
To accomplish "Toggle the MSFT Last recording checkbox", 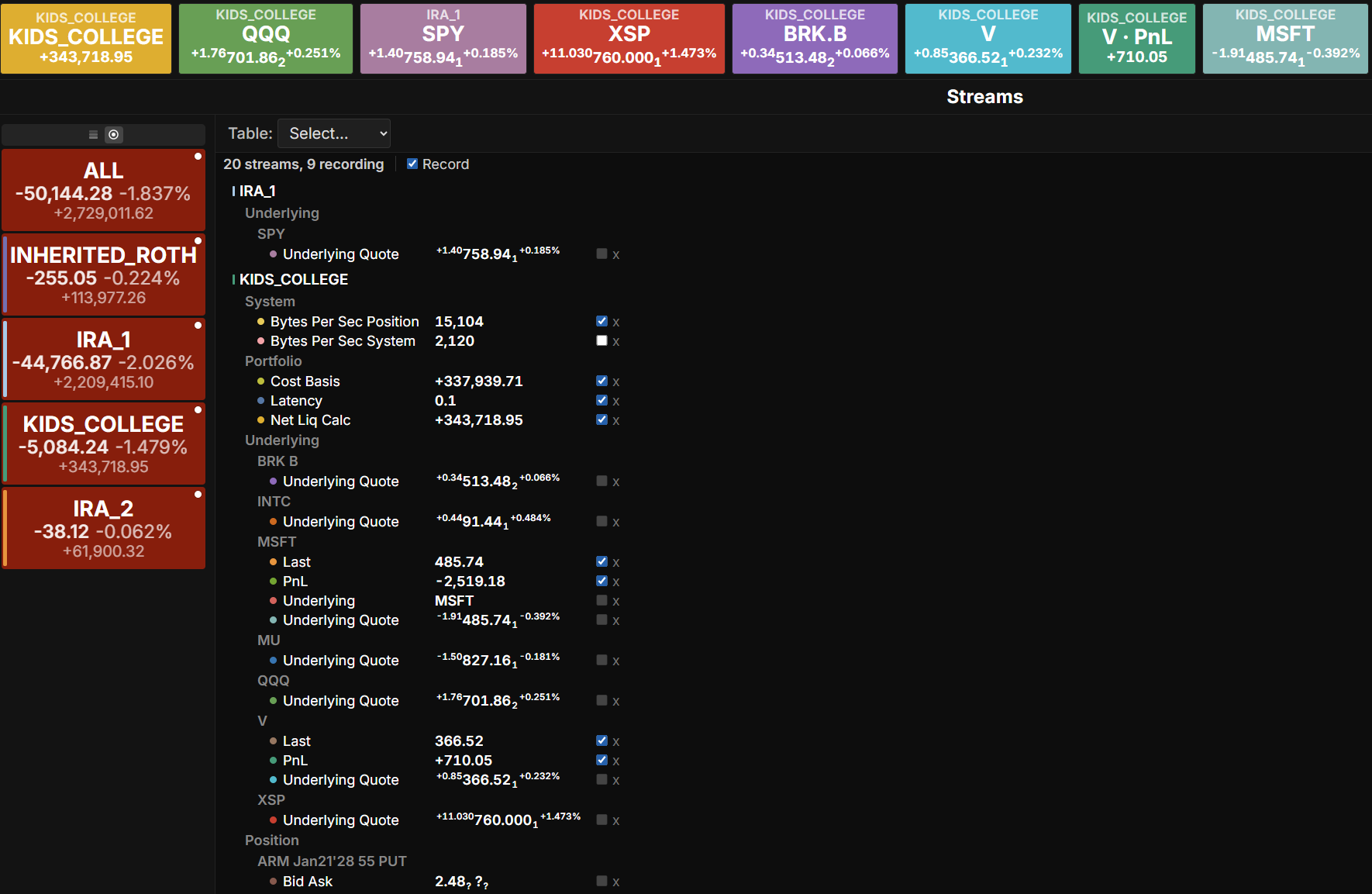I will click(602, 561).
